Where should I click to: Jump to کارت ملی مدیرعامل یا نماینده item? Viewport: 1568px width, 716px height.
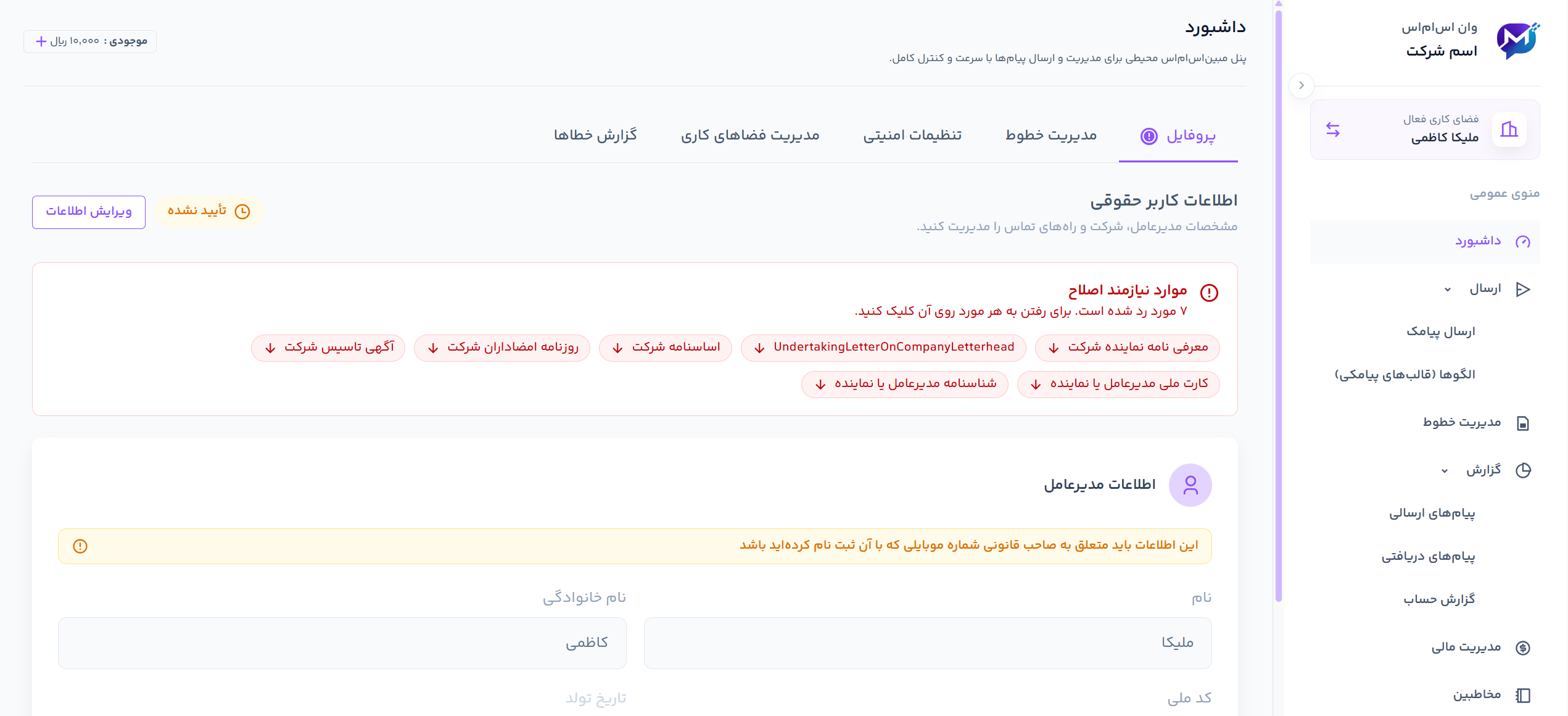coord(1118,384)
